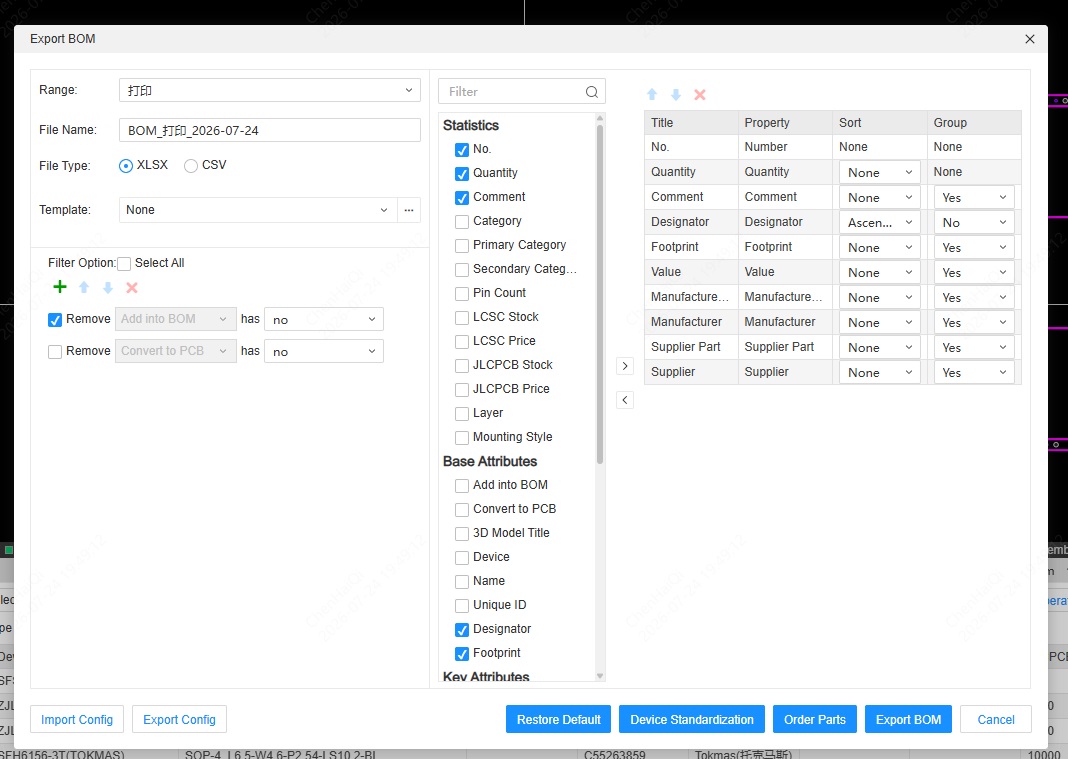Move filter option down arrow icon
Screen dimensions: 1068x759
[x=108, y=288]
